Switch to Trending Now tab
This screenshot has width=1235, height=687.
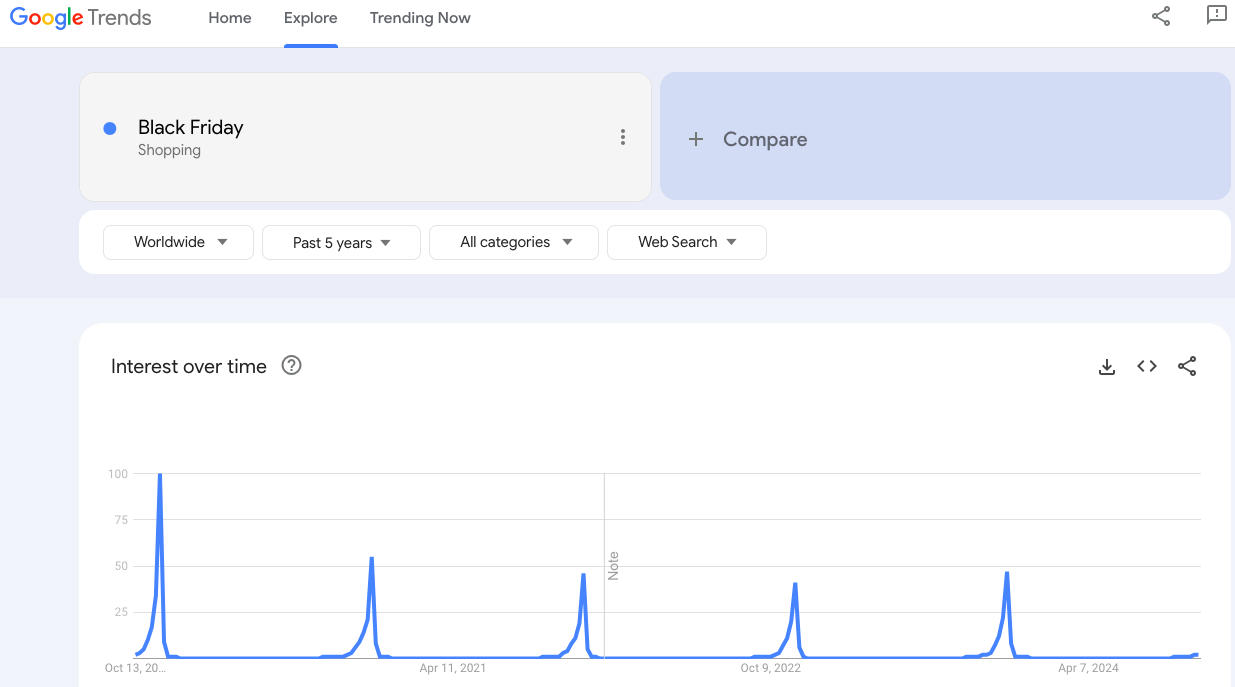(420, 18)
